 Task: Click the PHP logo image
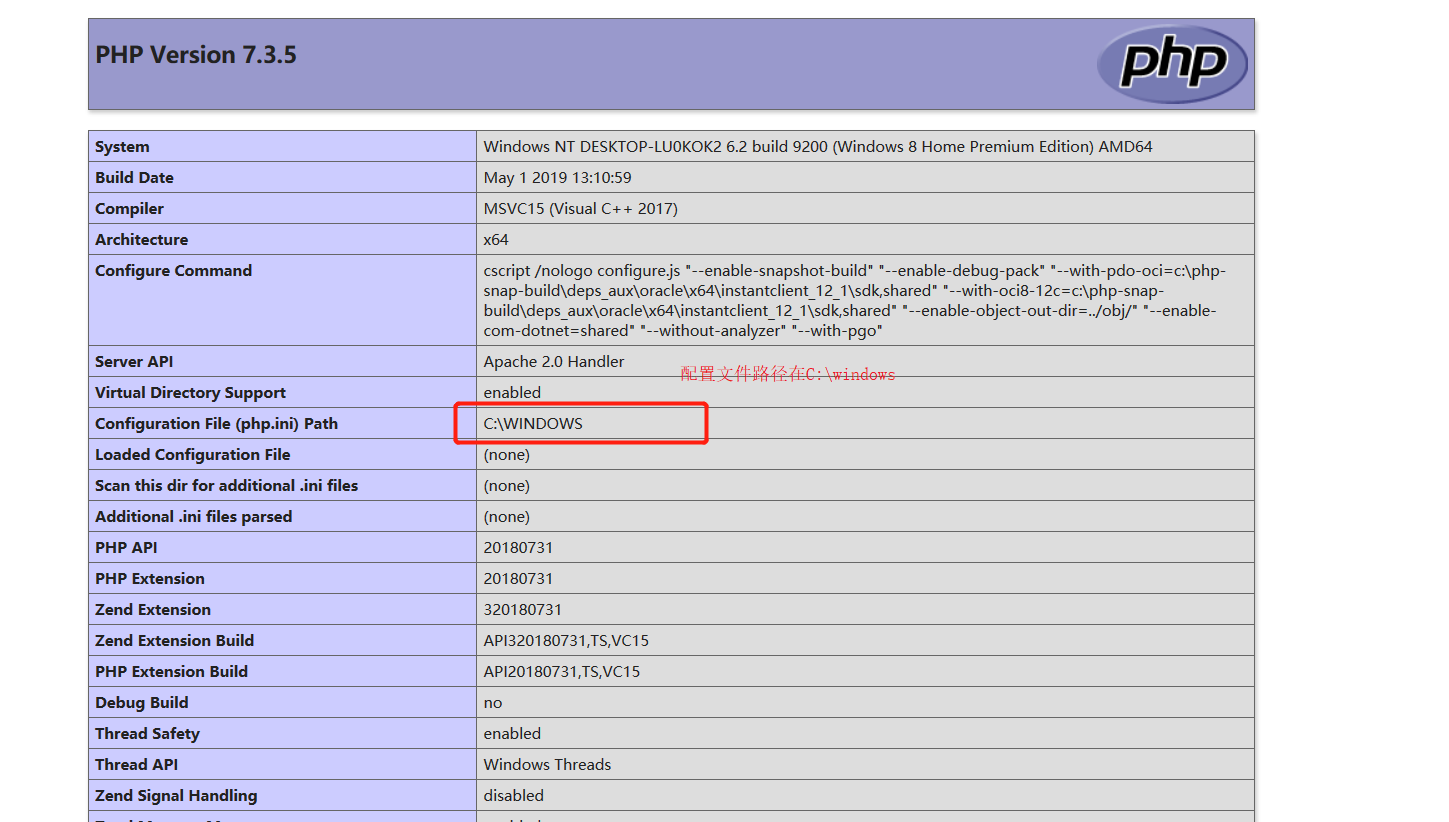(x=1172, y=64)
